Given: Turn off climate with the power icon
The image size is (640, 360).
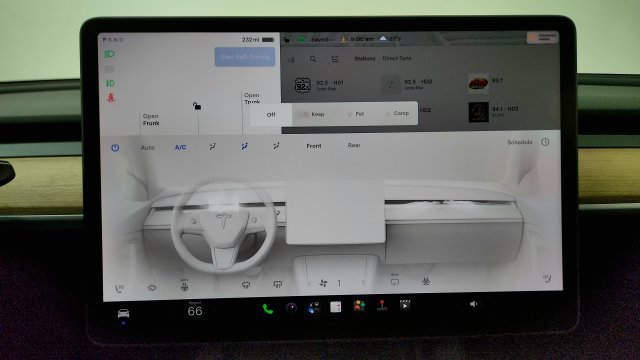Looking at the screenshot, I should pos(115,148).
